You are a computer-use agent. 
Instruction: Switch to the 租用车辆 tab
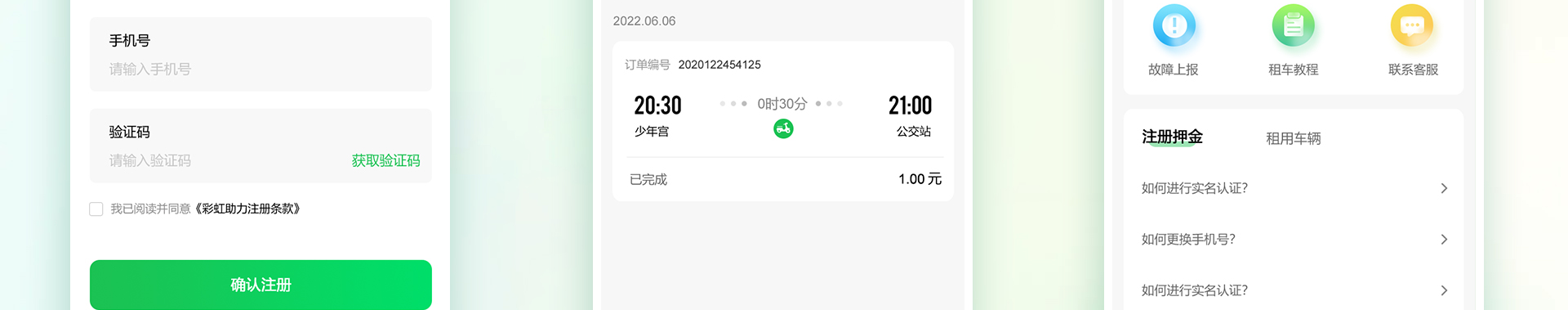[1293, 138]
